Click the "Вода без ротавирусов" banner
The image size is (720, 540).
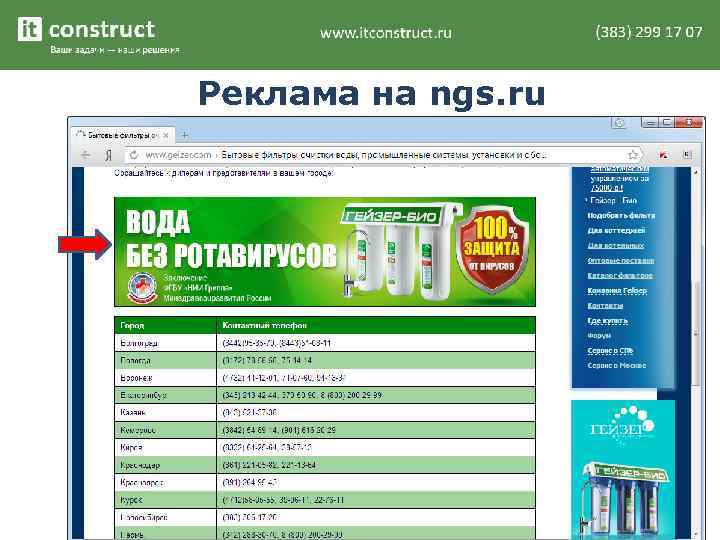(x=325, y=252)
